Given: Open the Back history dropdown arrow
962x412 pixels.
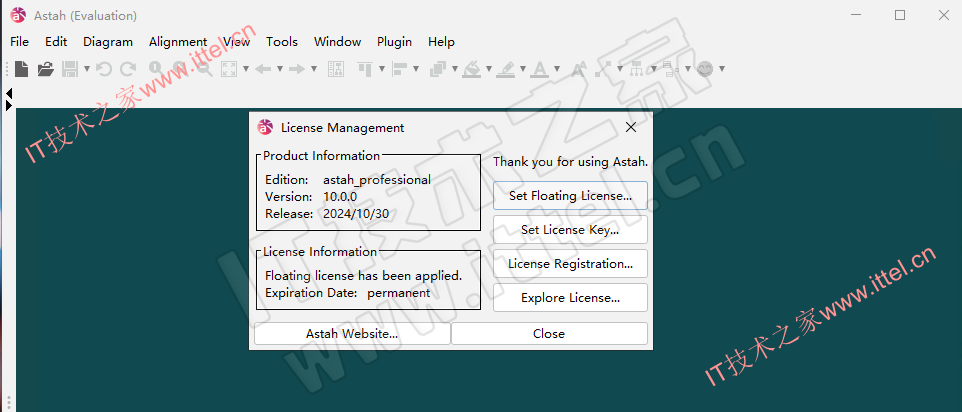Looking at the screenshot, I should click(x=280, y=69).
